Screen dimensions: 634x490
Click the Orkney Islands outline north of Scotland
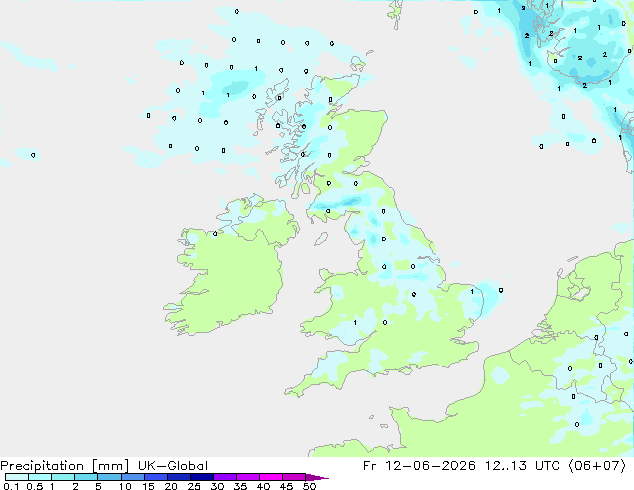(x=359, y=63)
